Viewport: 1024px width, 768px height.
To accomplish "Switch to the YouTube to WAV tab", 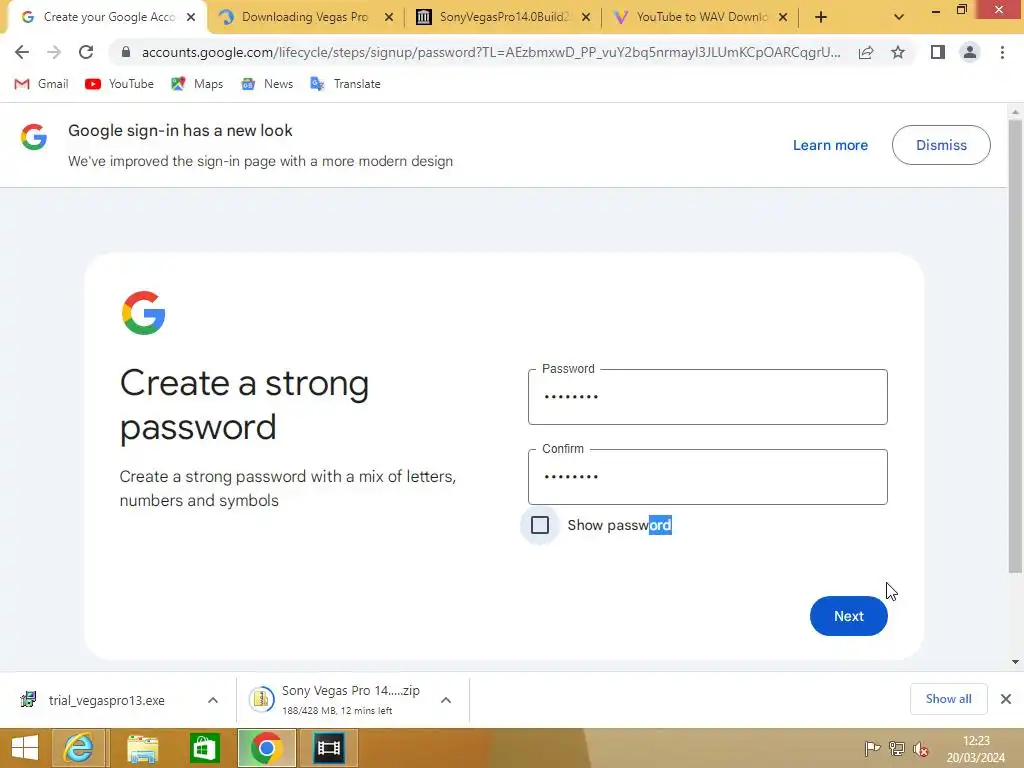I will point(701,17).
